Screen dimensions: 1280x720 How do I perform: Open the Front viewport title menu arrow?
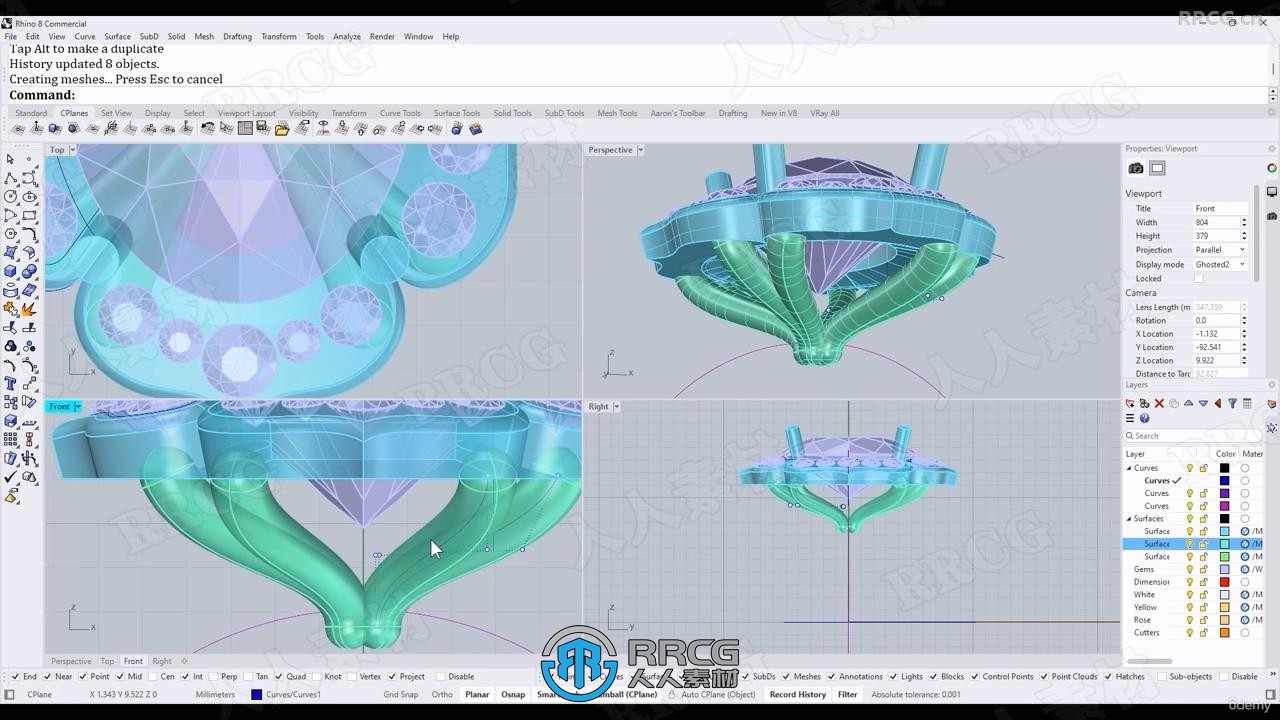pos(77,406)
